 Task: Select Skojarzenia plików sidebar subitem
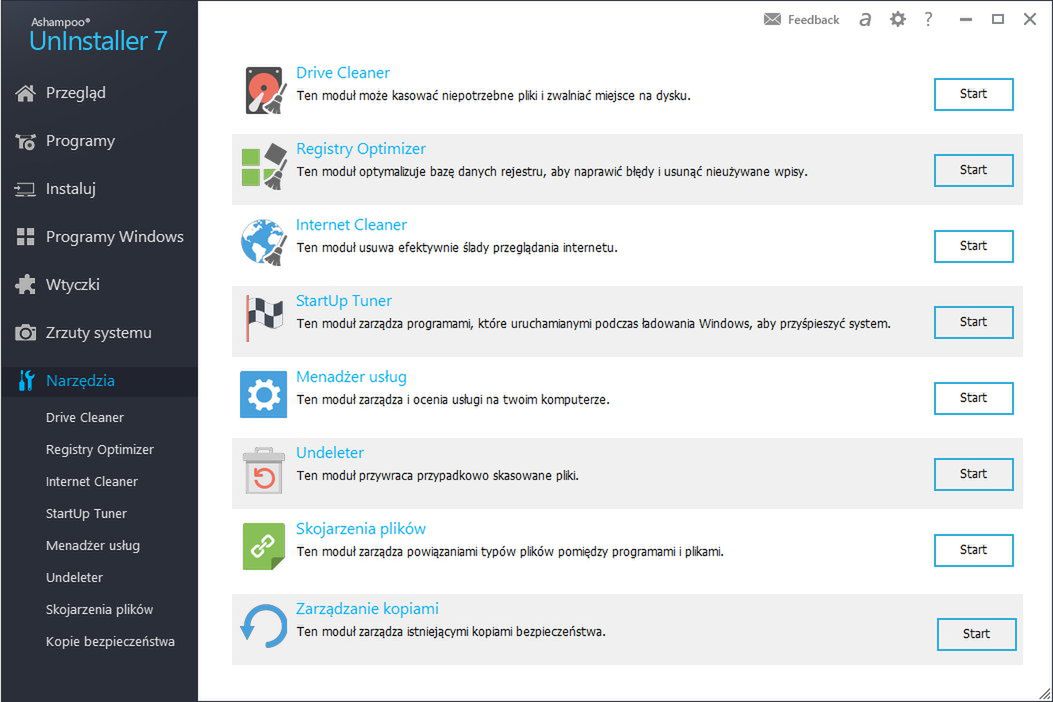point(99,609)
